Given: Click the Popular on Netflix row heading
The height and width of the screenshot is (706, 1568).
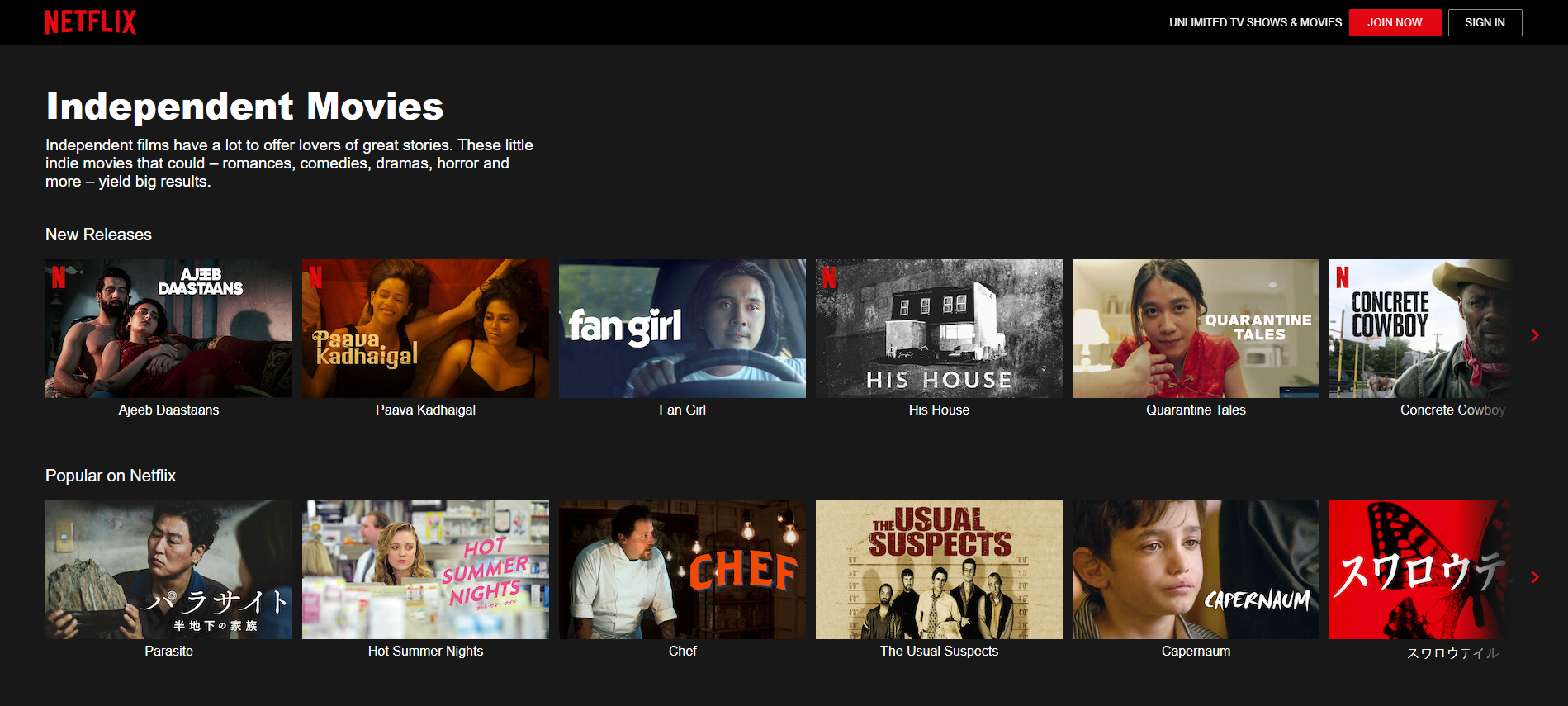Looking at the screenshot, I should click(111, 476).
